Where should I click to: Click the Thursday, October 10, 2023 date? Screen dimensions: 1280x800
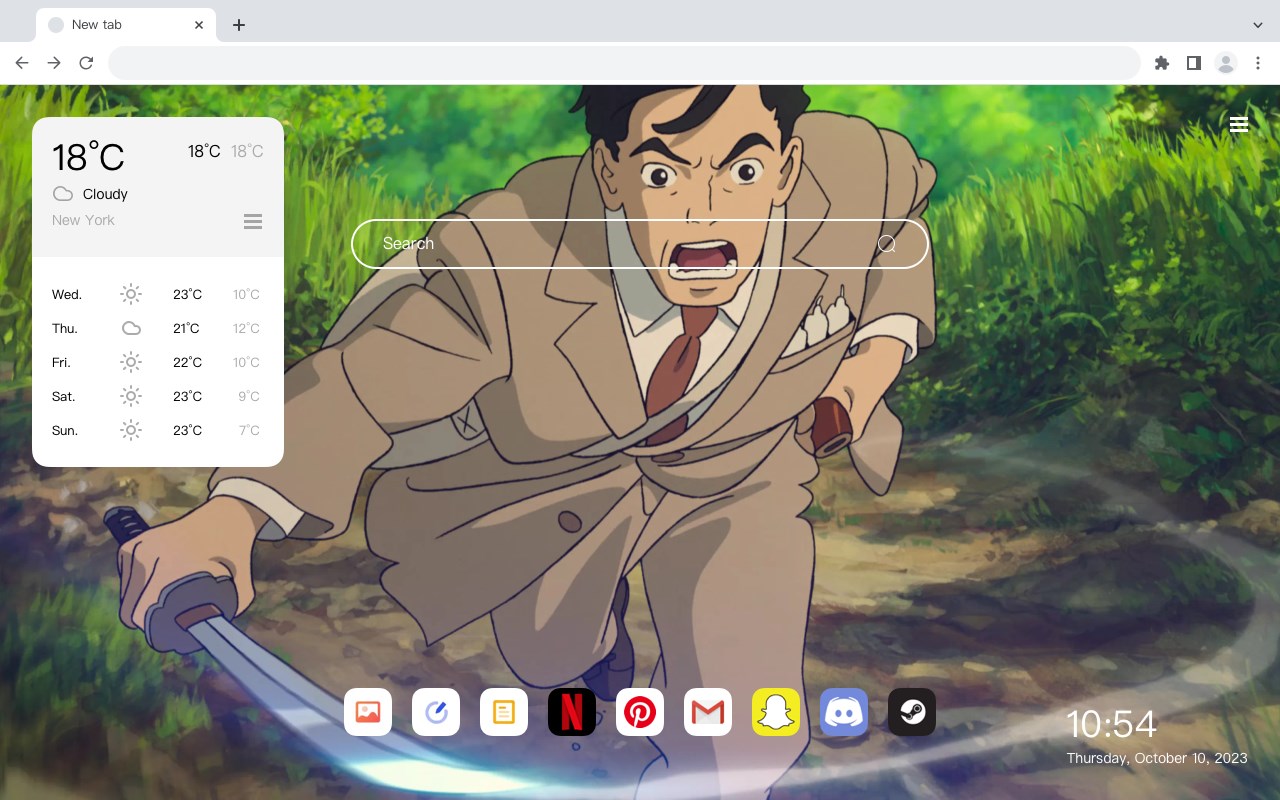click(1157, 758)
